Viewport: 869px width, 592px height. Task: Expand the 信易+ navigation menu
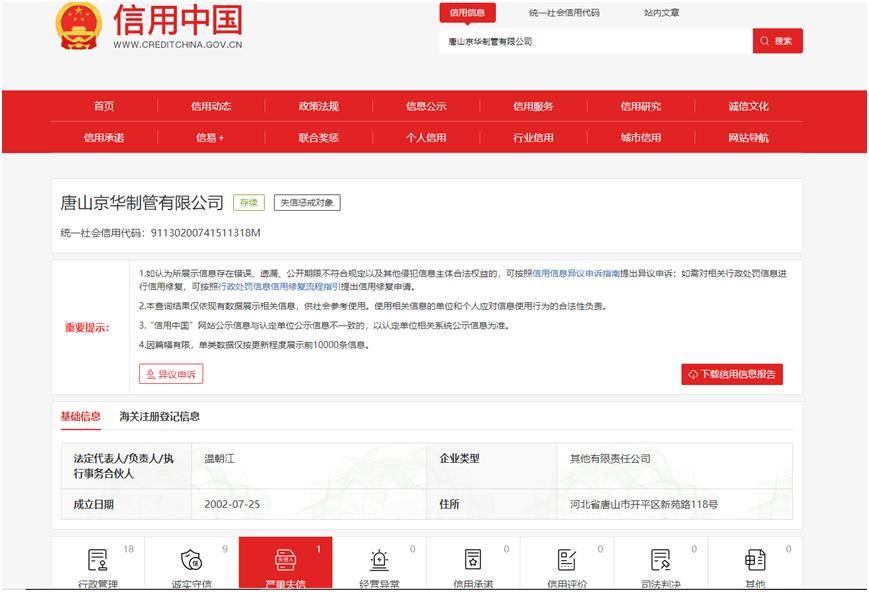click(x=210, y=138)
